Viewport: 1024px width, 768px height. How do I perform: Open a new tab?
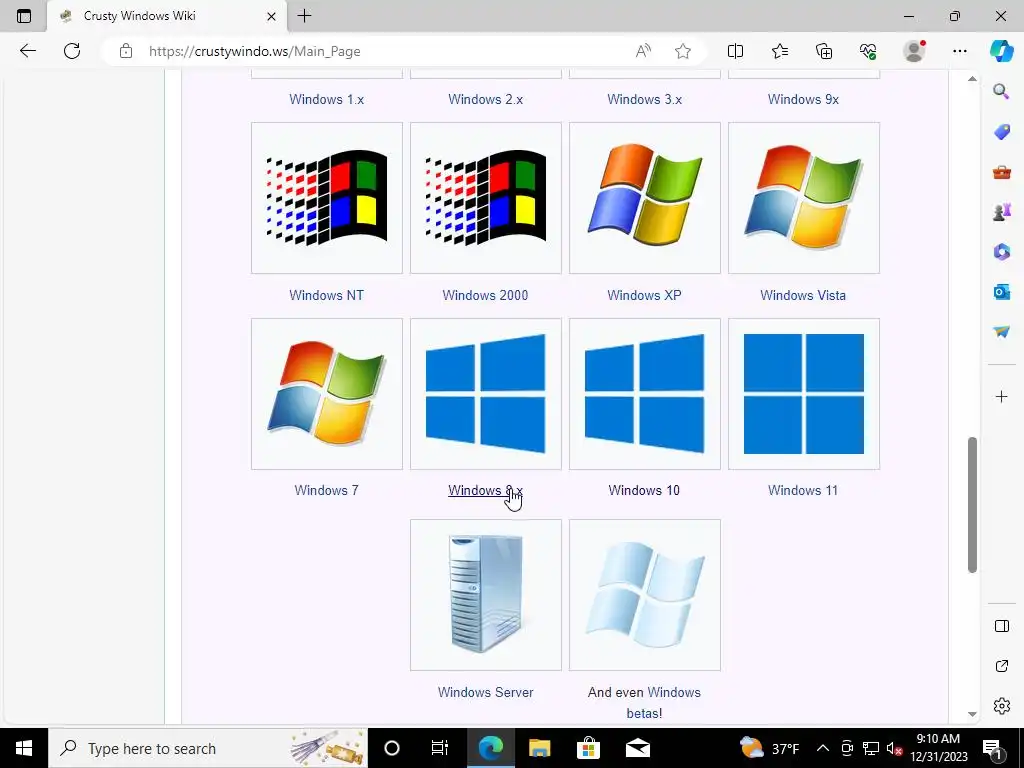[x=304, y=16]
